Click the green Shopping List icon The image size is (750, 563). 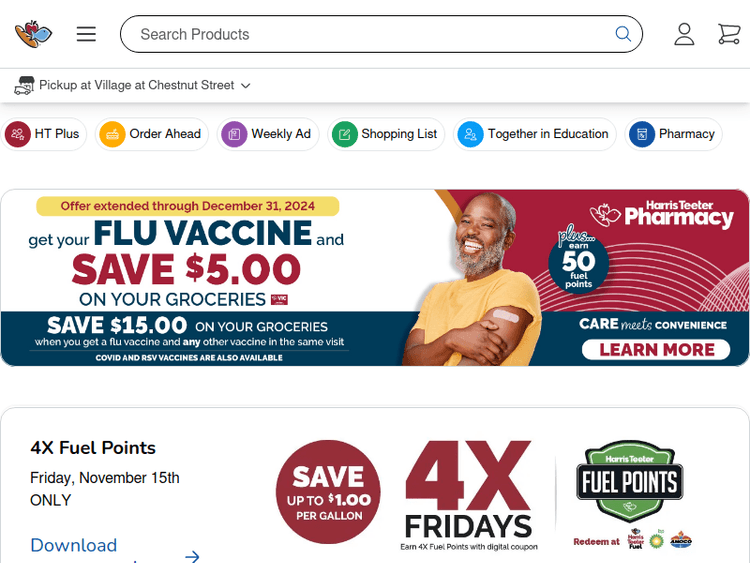point(345,134)
